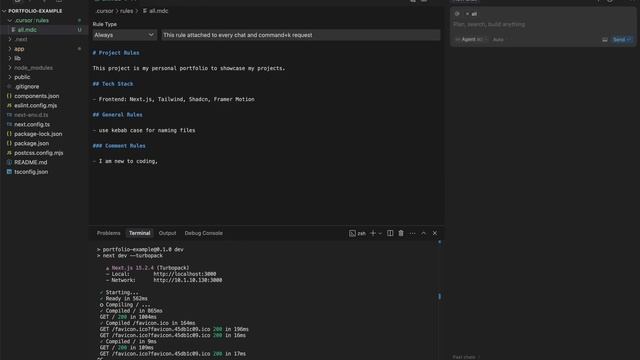The height and width of the screenshot is (360, 640).
Task: Click the Send button in chat
Action: click(x=622, y=40)
